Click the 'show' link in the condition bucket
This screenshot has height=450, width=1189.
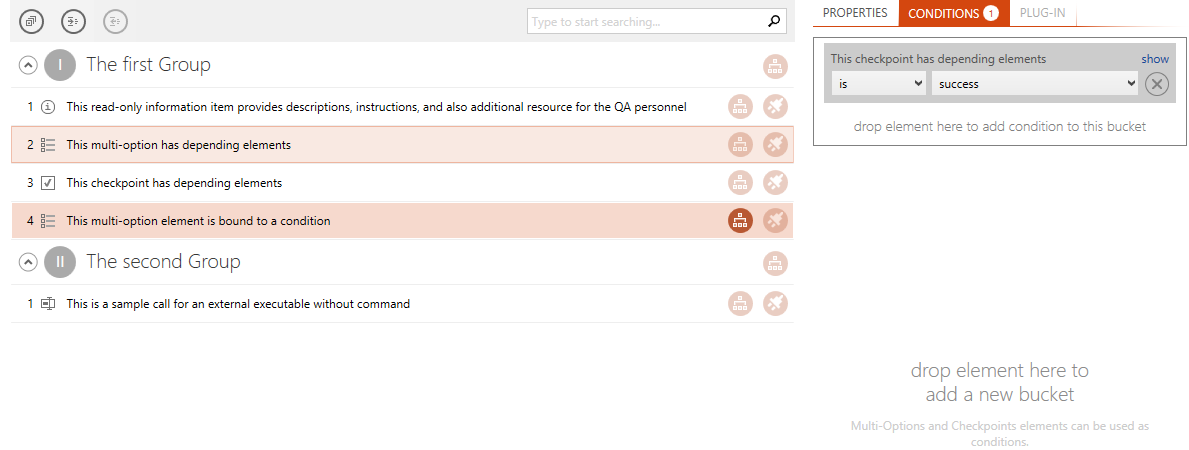tap(1155, 58)
